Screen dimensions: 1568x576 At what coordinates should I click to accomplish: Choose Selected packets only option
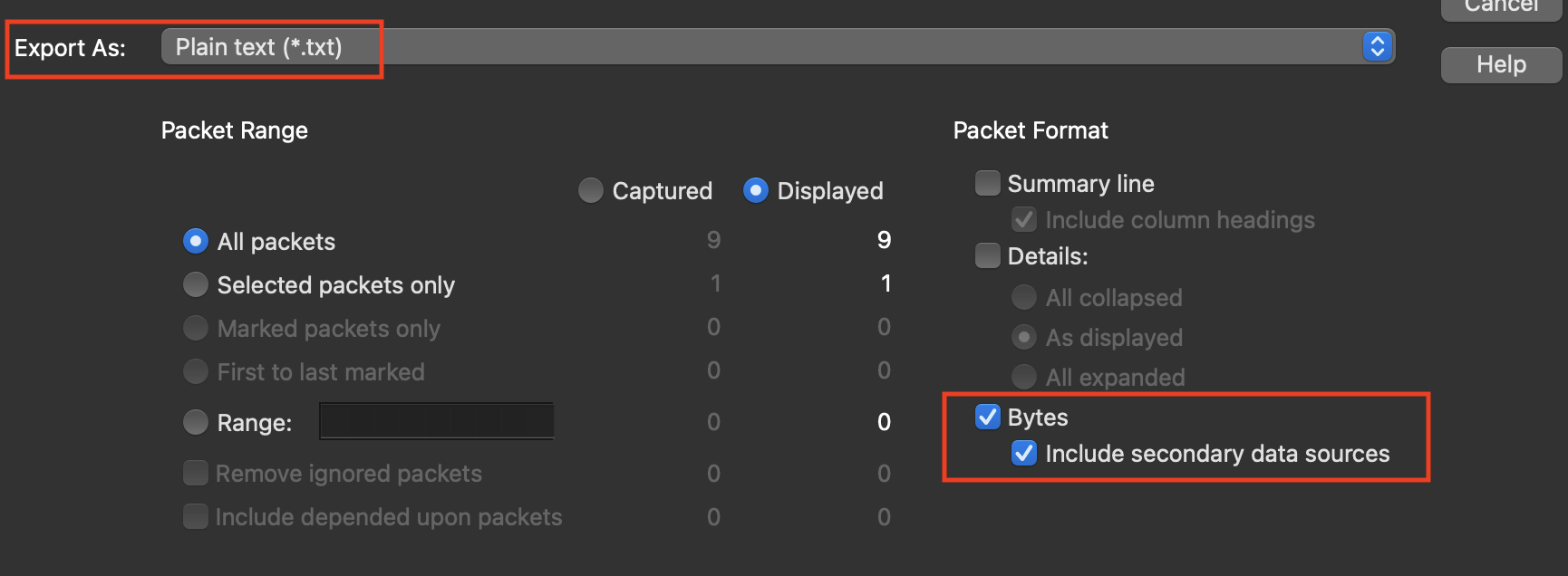pos(196,284)
